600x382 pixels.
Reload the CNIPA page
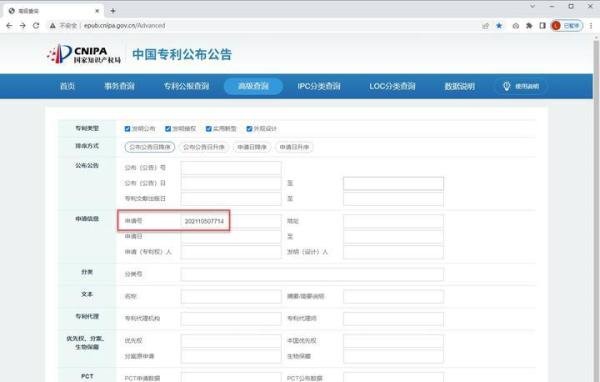point(36,26)
